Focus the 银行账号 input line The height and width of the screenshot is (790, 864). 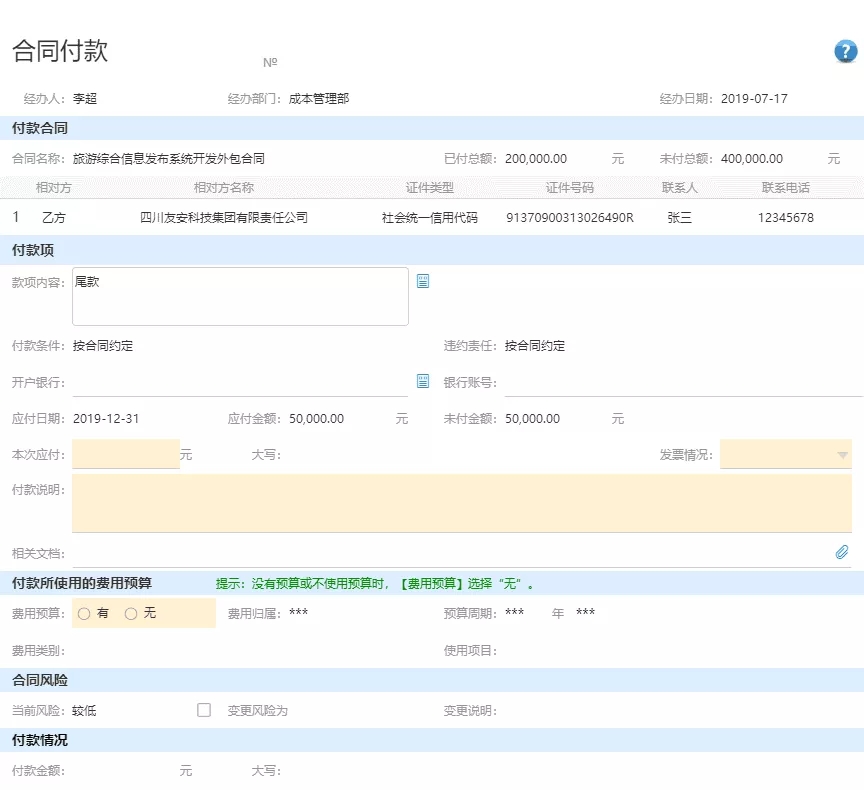[683, 382]
